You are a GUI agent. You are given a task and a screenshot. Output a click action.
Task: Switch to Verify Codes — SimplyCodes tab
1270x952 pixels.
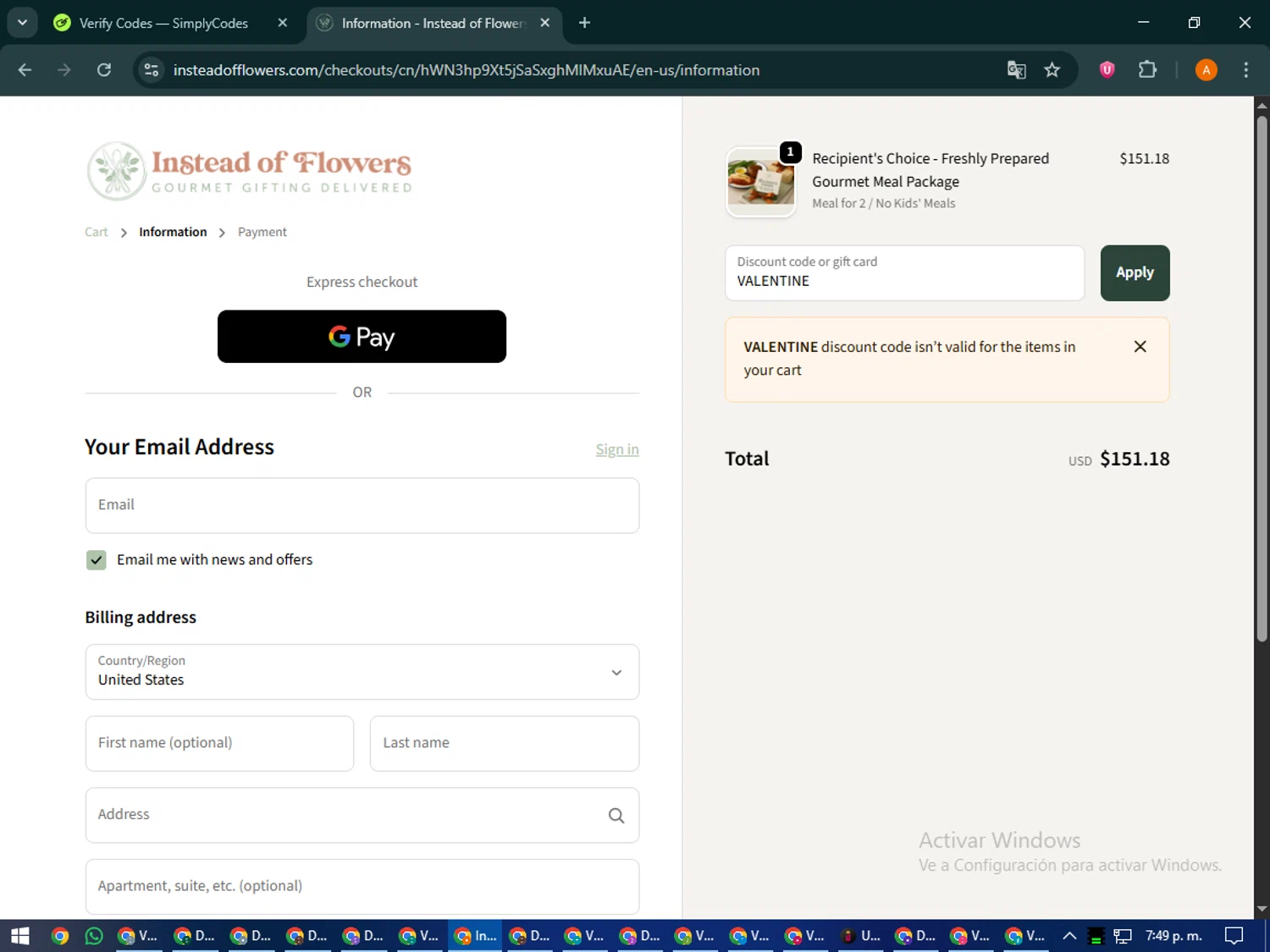tap(163, 23)
